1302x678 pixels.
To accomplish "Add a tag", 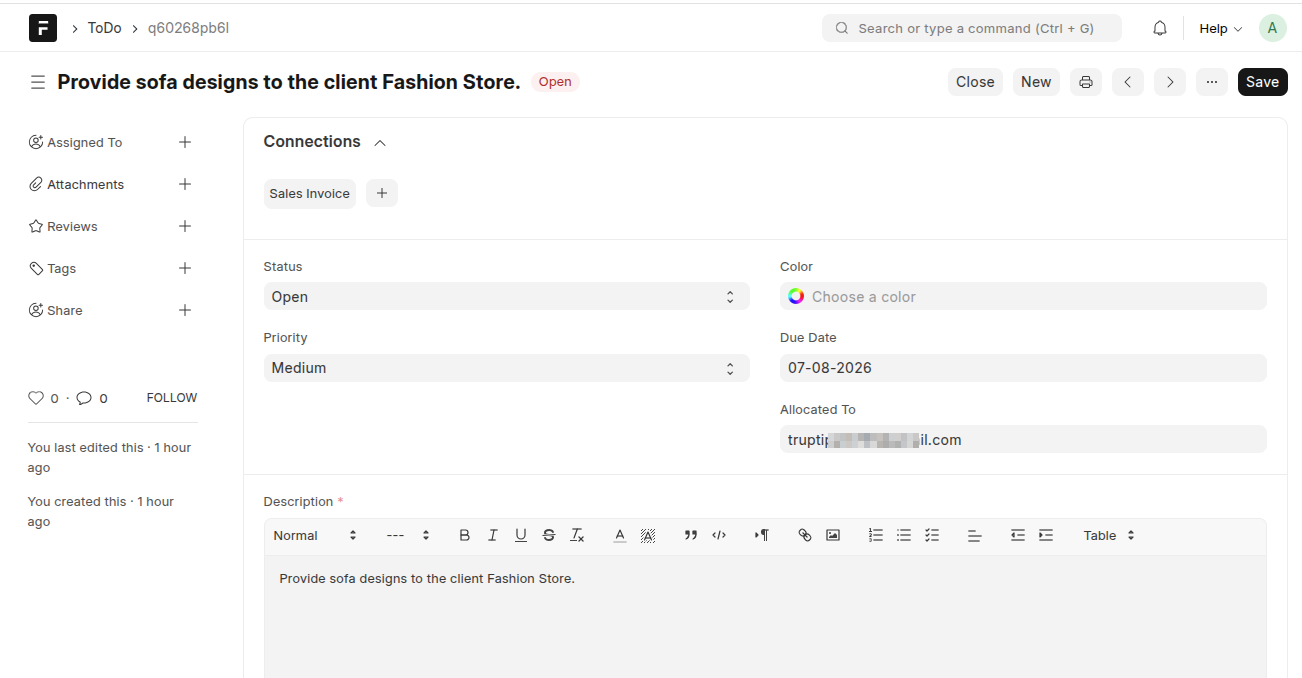I will (185, 268).
